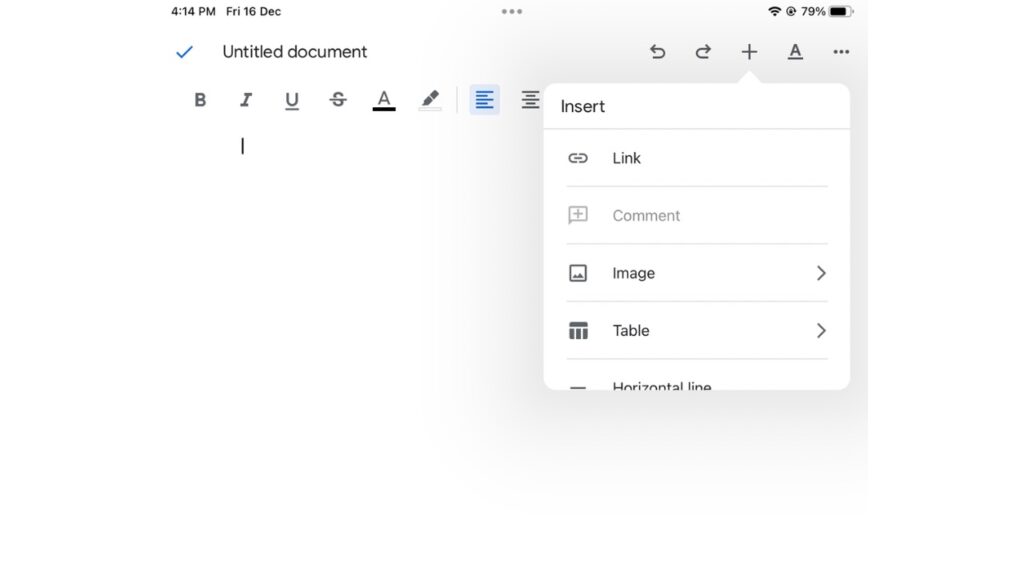Screen dimensions: 1024x576
Task: Expand the Image submenu chevron
Action: point(821,273)
